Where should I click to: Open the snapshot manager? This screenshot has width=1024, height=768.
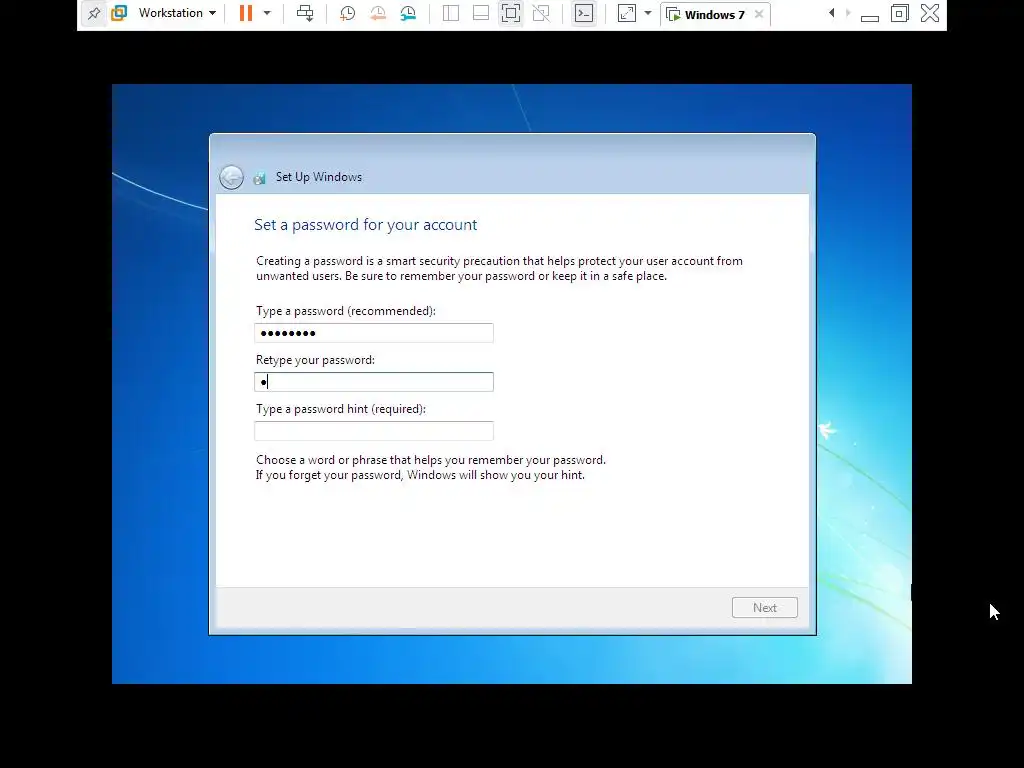pyautogui.click(x=408, y=13)
